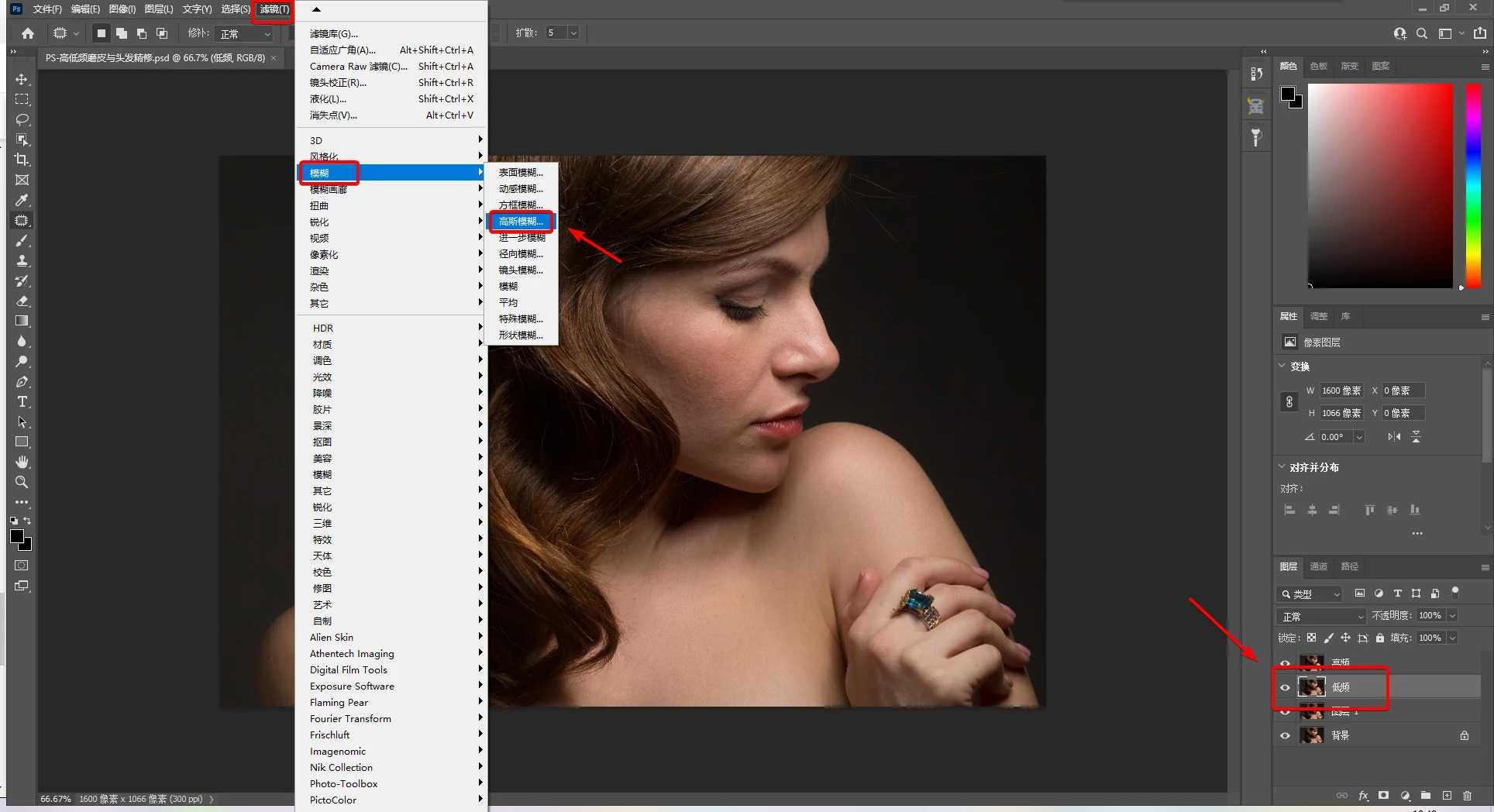1494x812 pixels.
Task: Choose the Horizontal Type tool
Action: point(22,401)
